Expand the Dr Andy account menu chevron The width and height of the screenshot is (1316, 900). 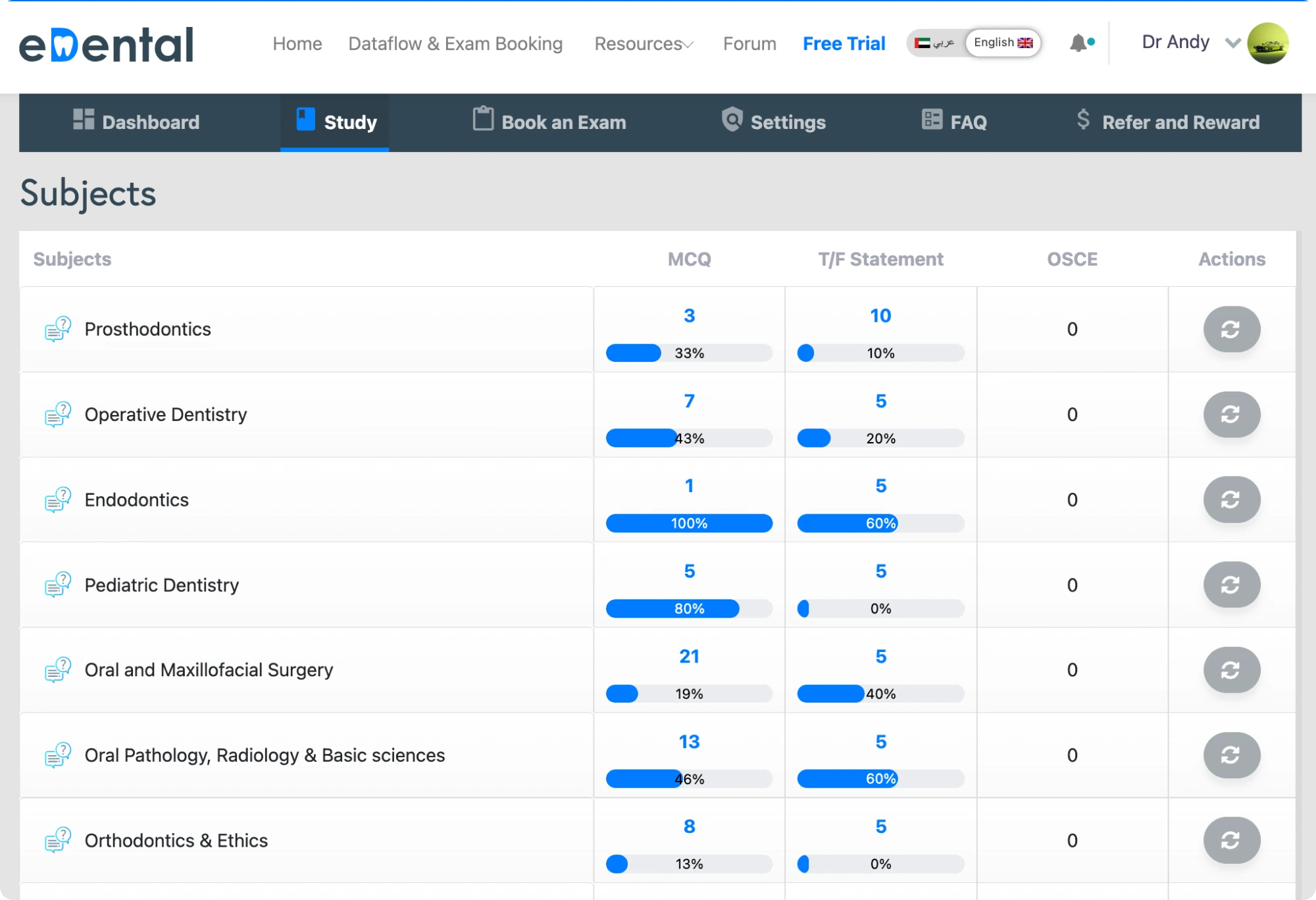pos(1232,43)
